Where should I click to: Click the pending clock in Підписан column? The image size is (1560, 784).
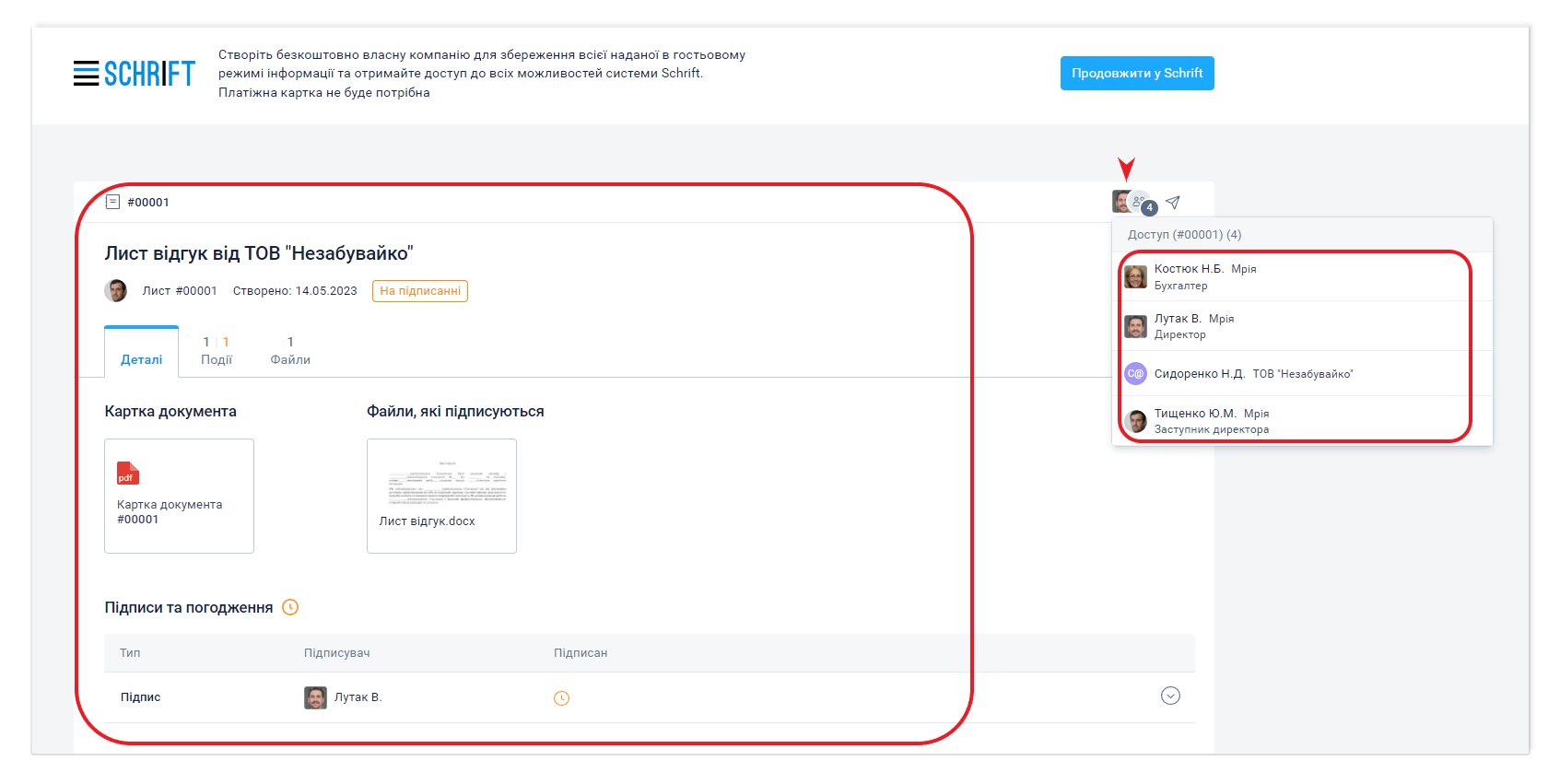coord(561,698)
